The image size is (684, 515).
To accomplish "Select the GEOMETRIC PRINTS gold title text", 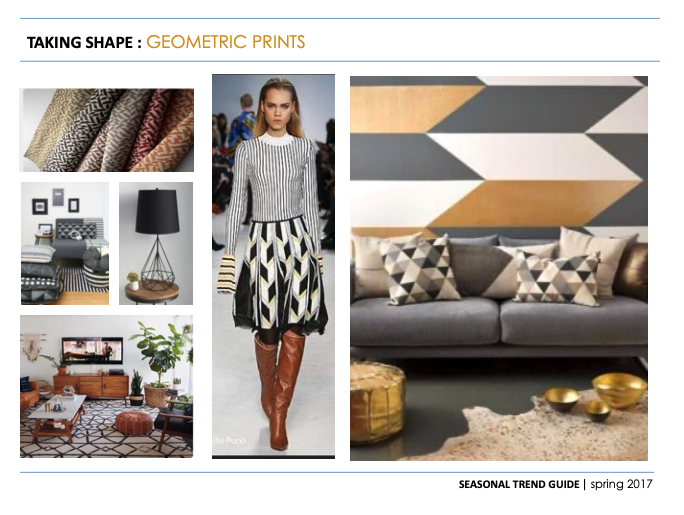I will tap(226, 42).
